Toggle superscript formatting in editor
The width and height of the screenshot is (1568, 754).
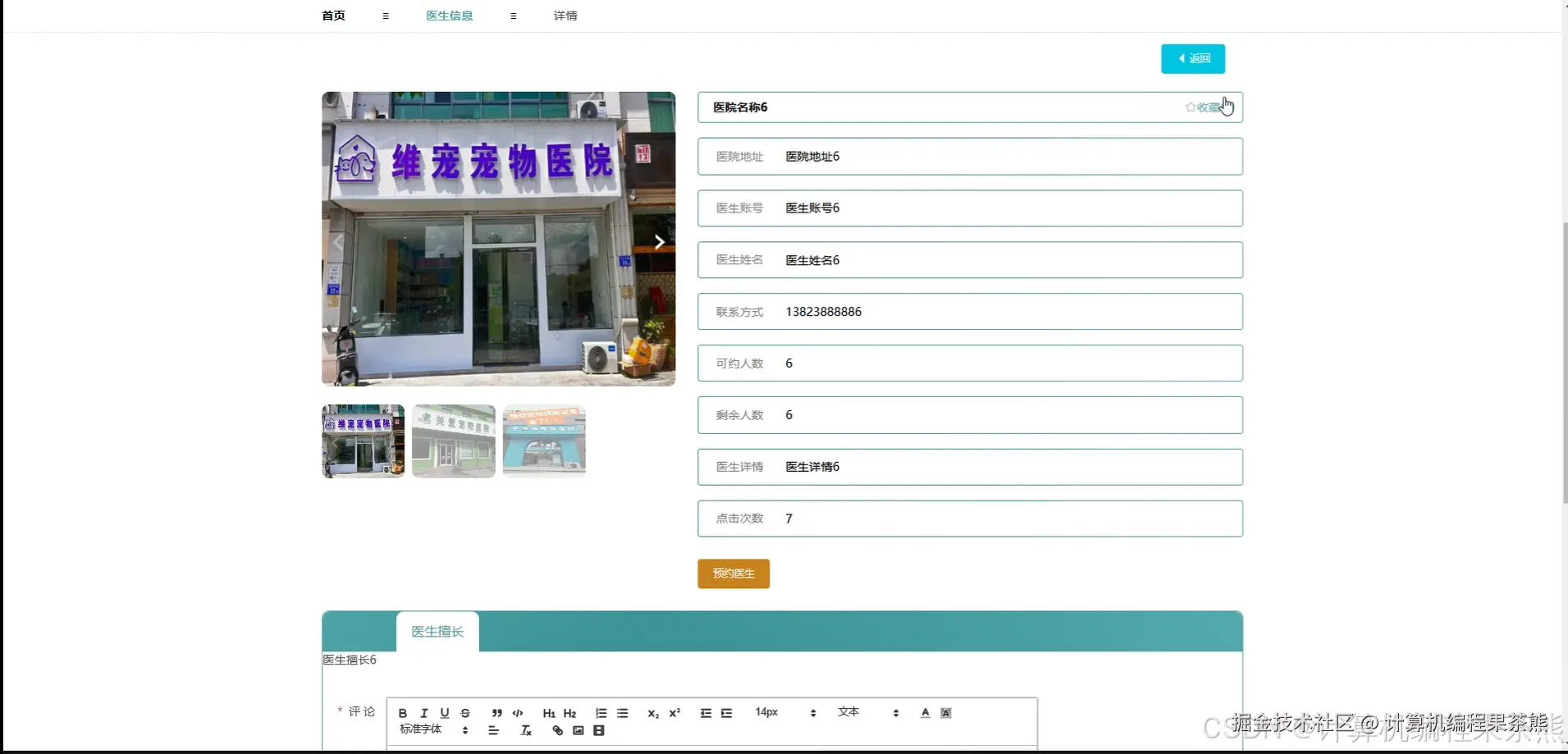[674, 713]
